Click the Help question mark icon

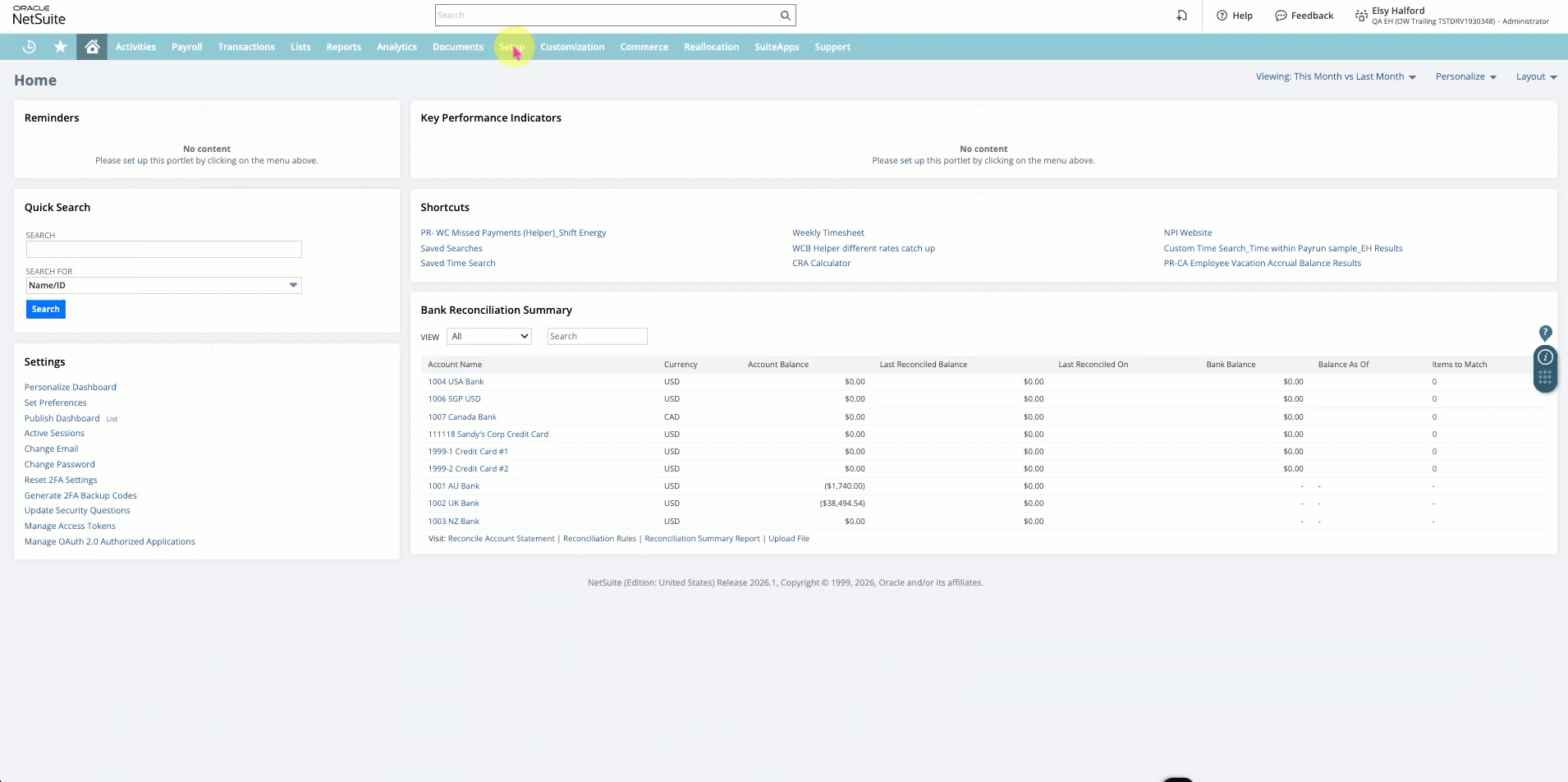[x=1222, y=15]
